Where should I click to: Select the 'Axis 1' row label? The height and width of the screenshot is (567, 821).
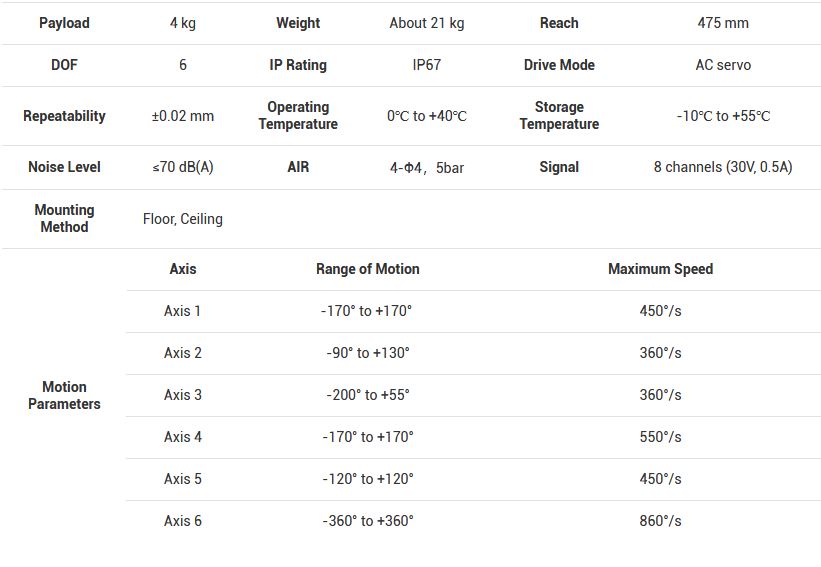click(x=183, y=311)
